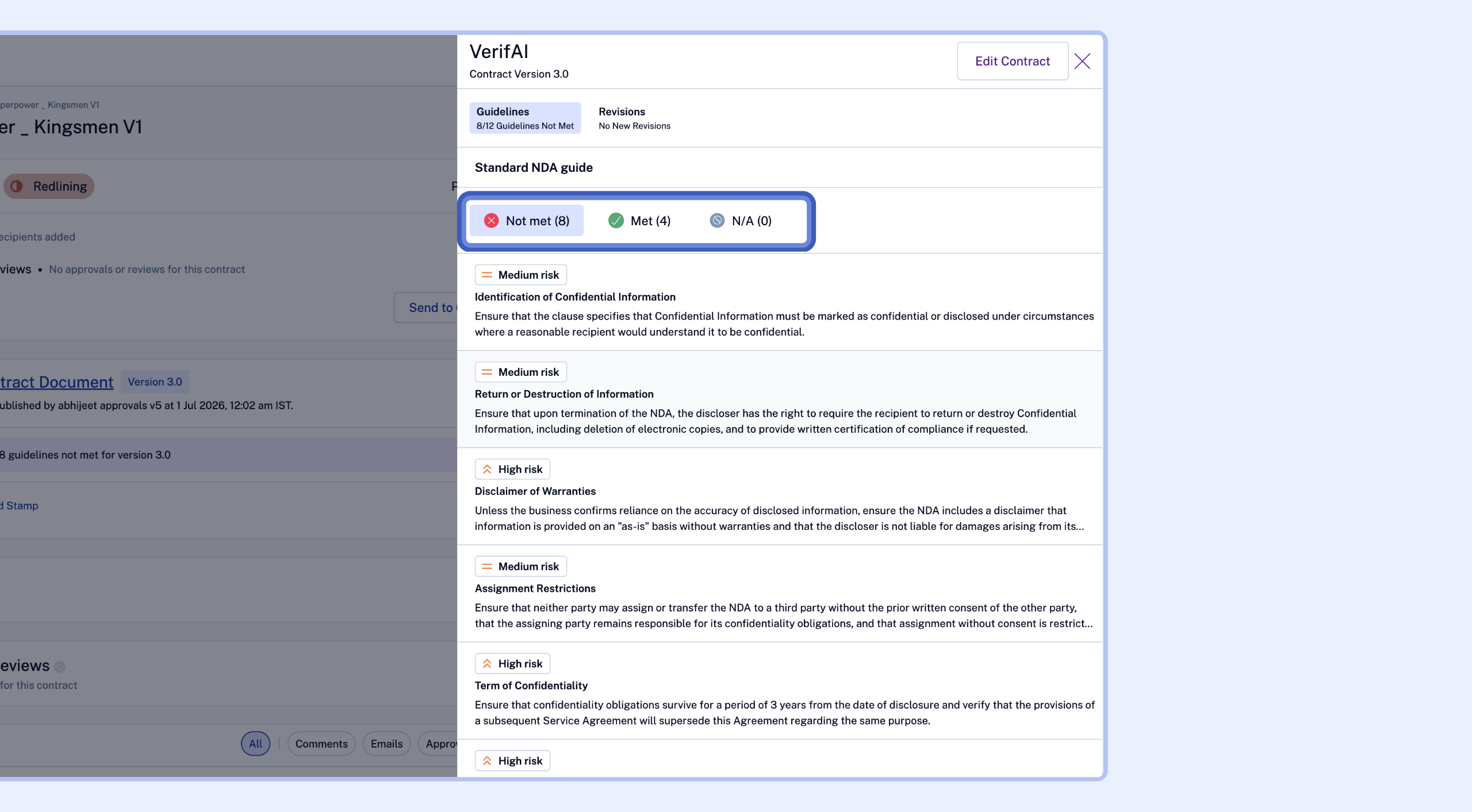The height and width of the screenshot is (812, 1472).
Task: Click High risk badge above Term of Confidentiality
Action: click(x=512, y=663)
